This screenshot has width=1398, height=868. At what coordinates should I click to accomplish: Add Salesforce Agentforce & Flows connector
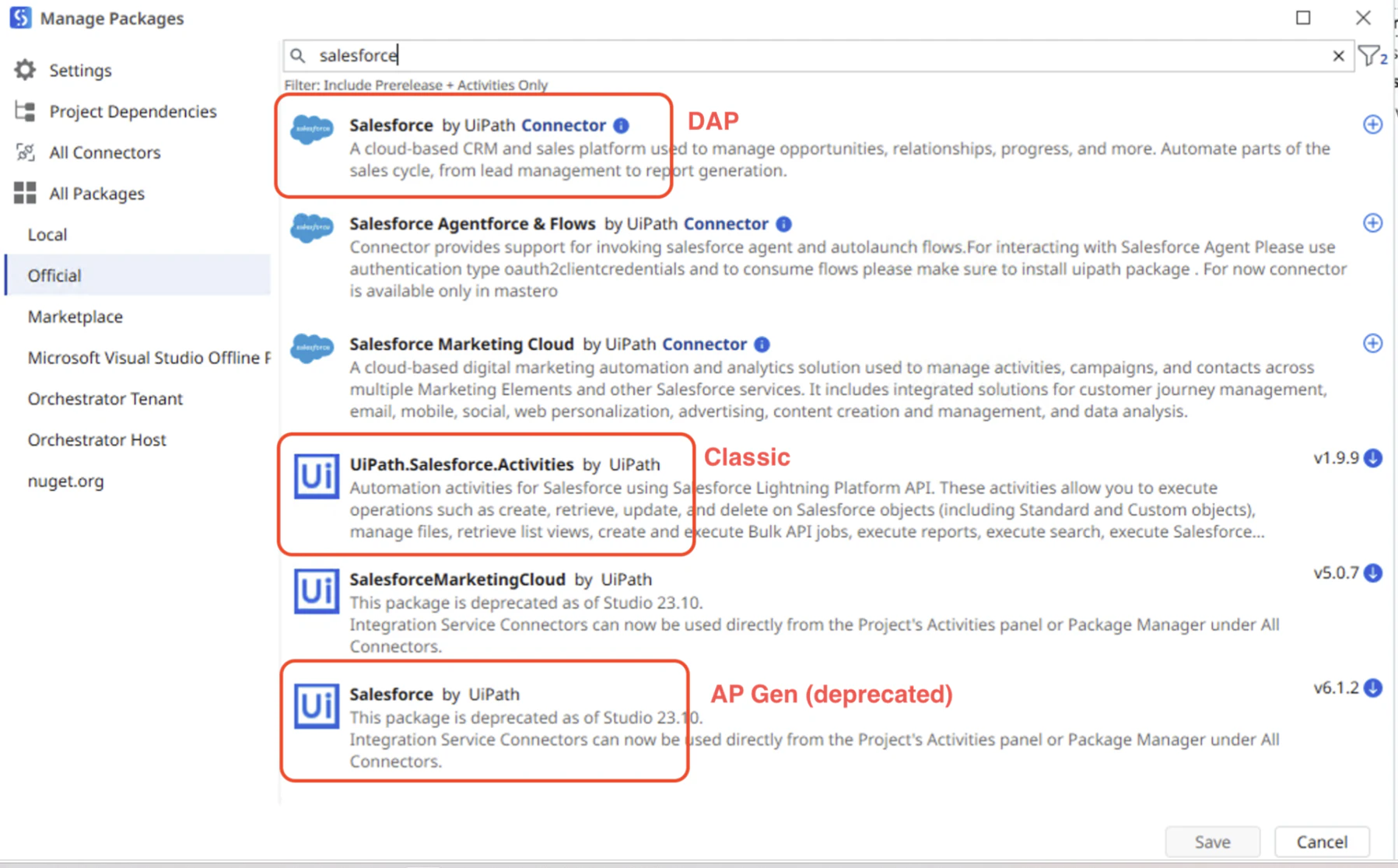coord(1373,223)
